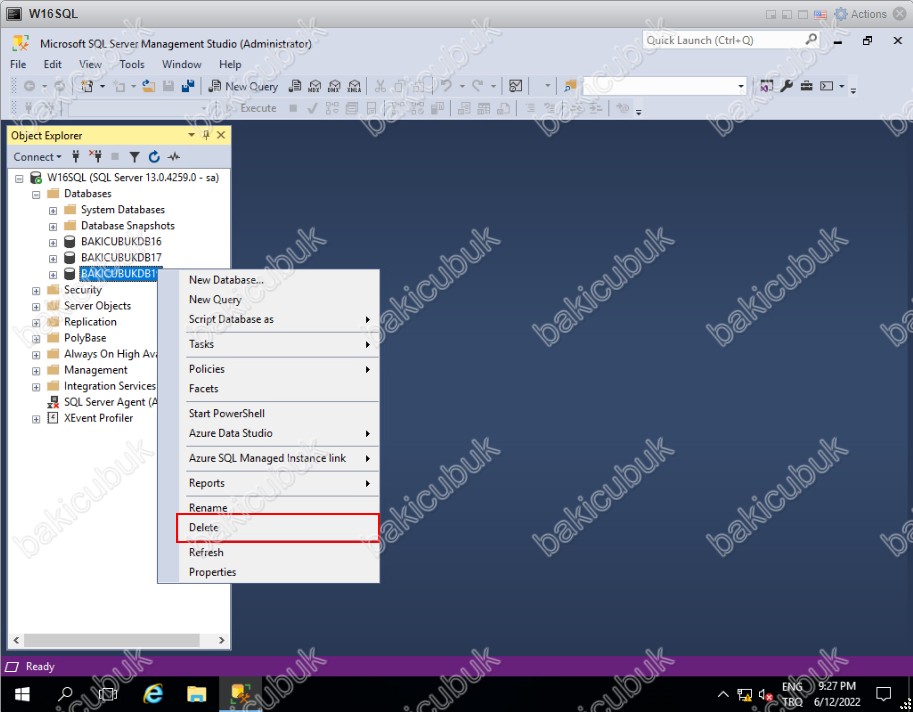Screen dimensions: 913x712
Task: Expand the Server Objects folder
Action: [x=36, y=307]
